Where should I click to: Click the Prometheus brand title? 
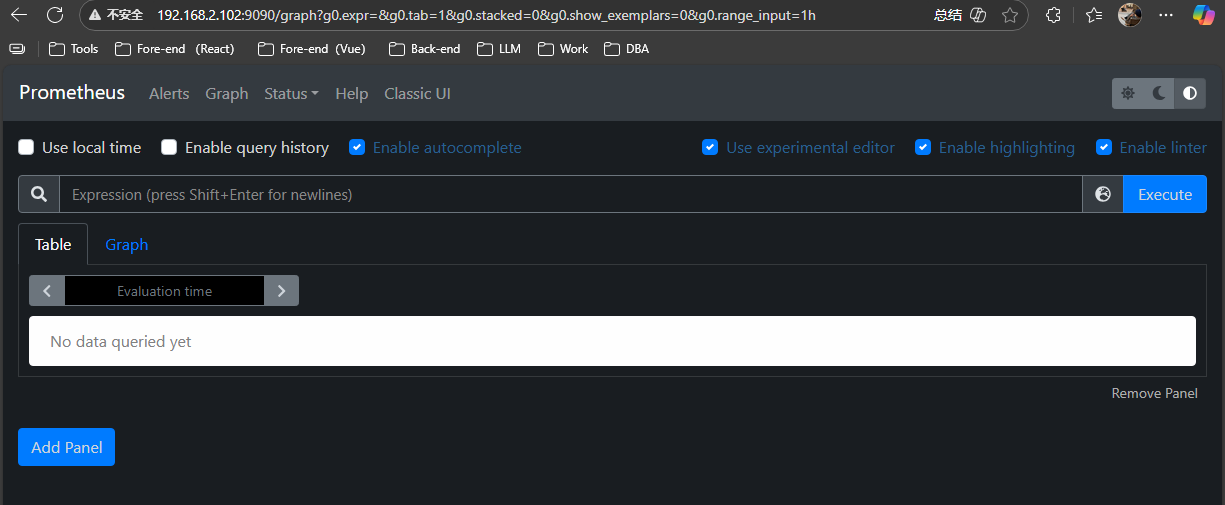[x=72, y=92]
